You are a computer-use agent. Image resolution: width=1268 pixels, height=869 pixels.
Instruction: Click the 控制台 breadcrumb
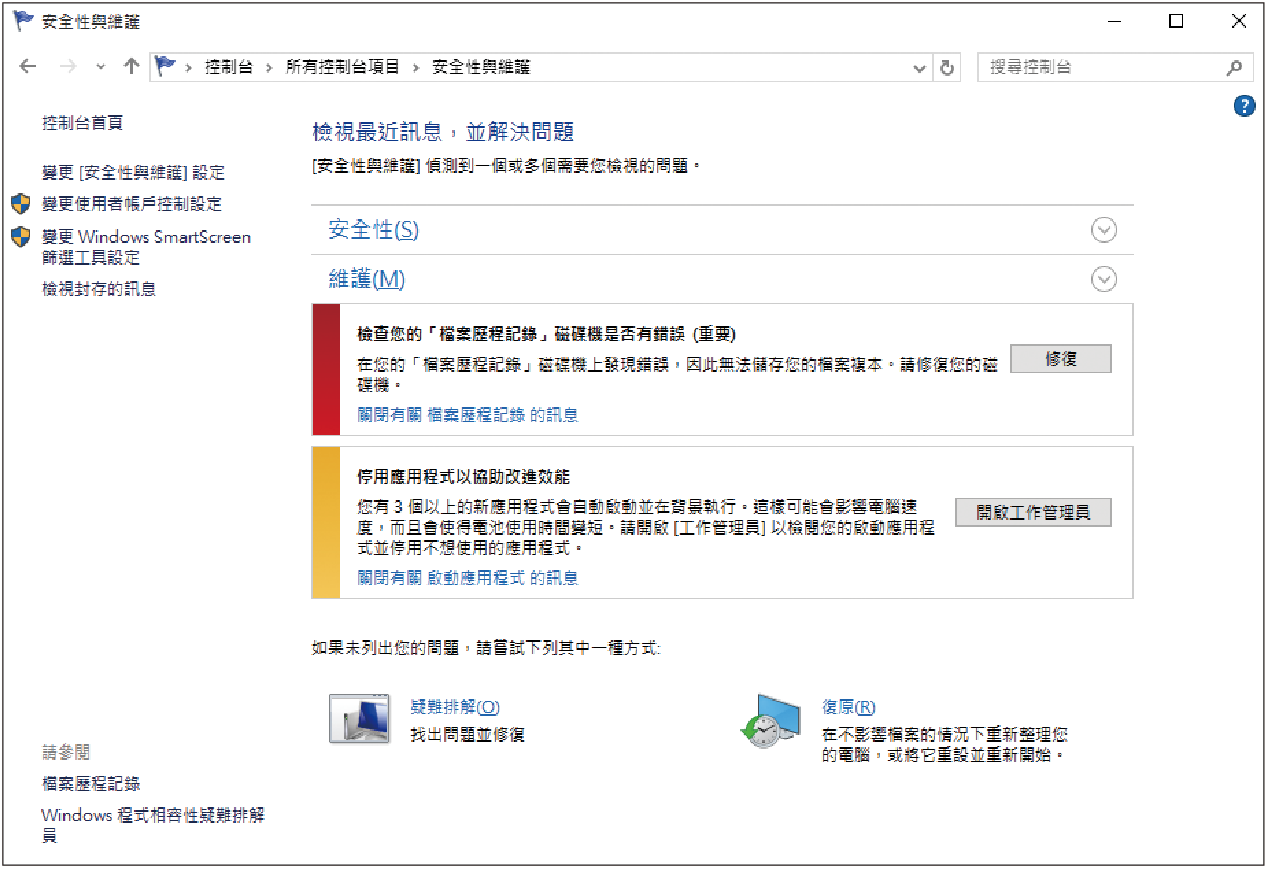pyautogui.click(x=228, y=67)
